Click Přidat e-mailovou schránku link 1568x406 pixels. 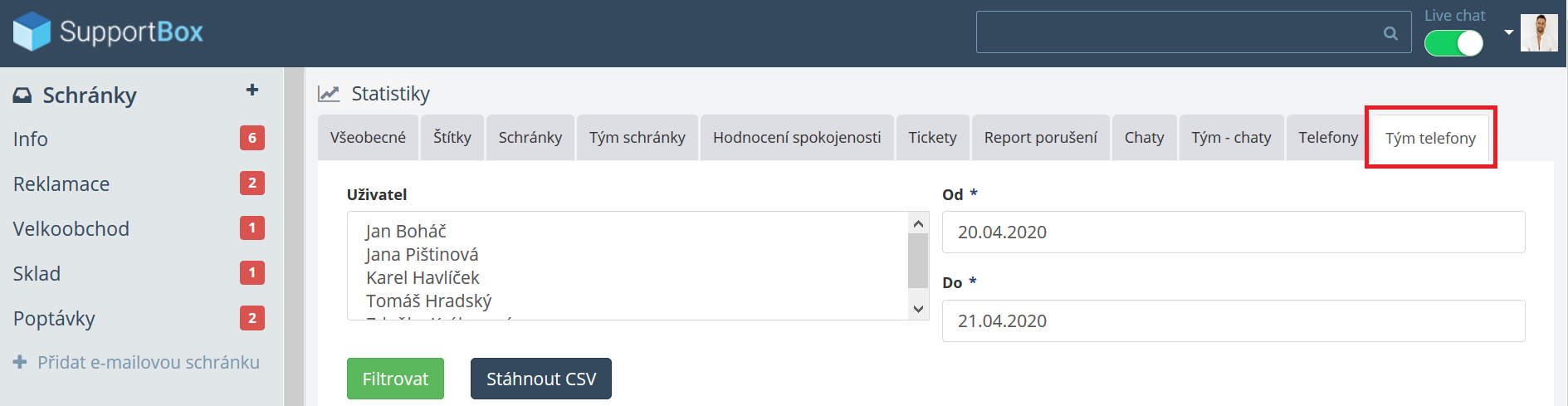[x=148, y=362]
